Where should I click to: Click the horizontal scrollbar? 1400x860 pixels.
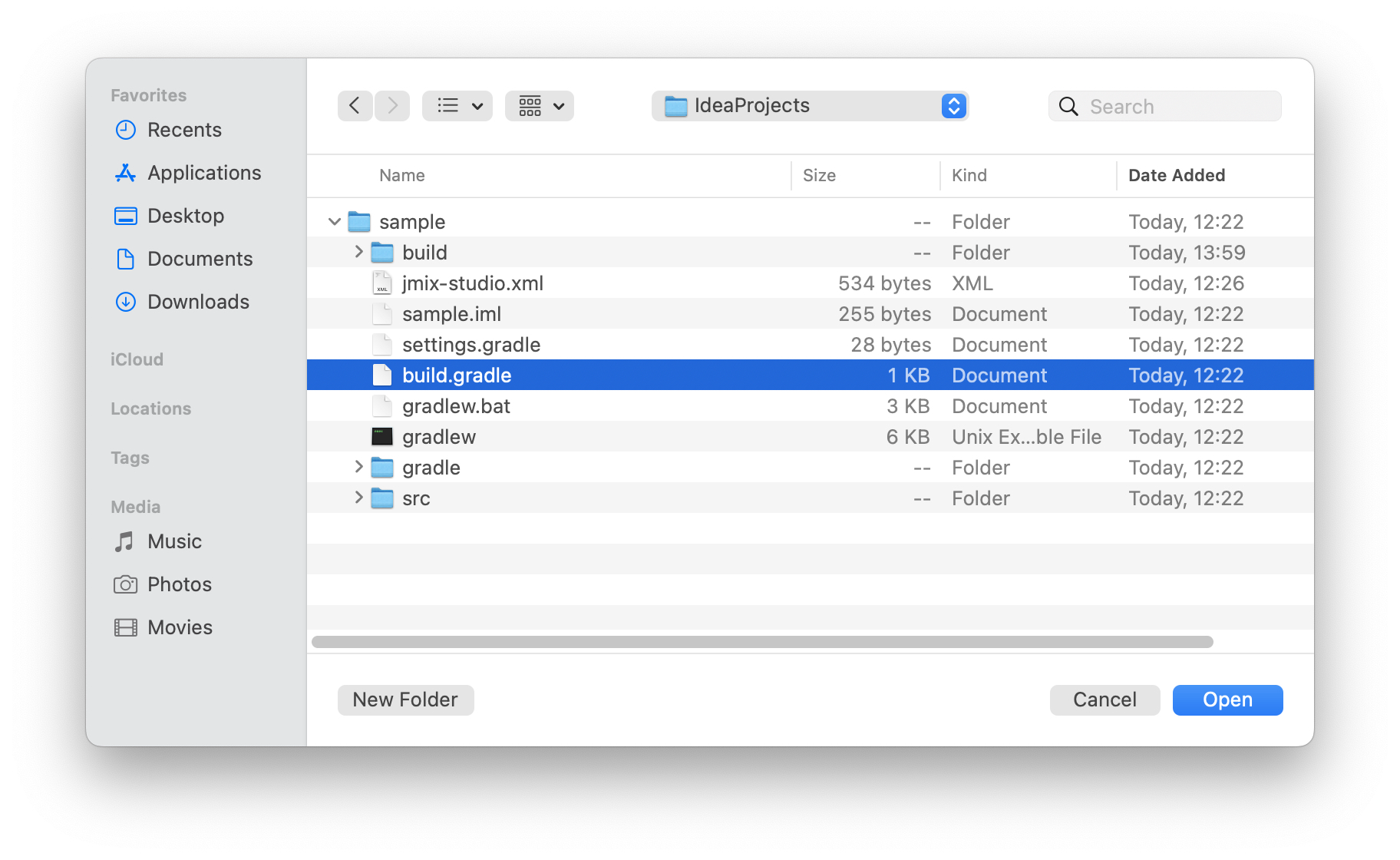pos(761,642)
